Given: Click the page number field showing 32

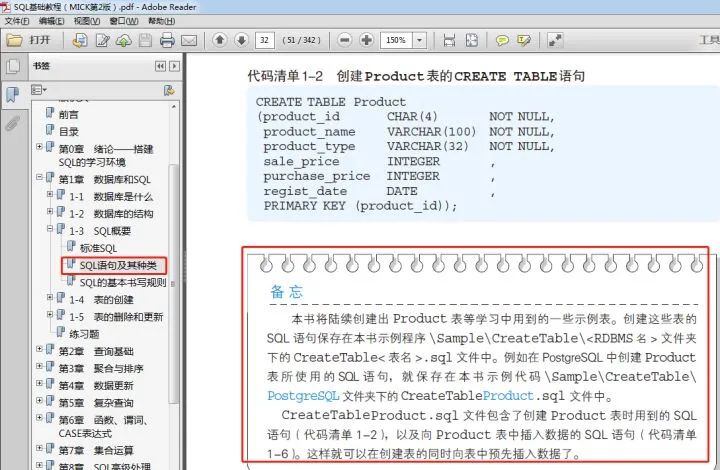Looking at the screenshot, I should point(265,40).
